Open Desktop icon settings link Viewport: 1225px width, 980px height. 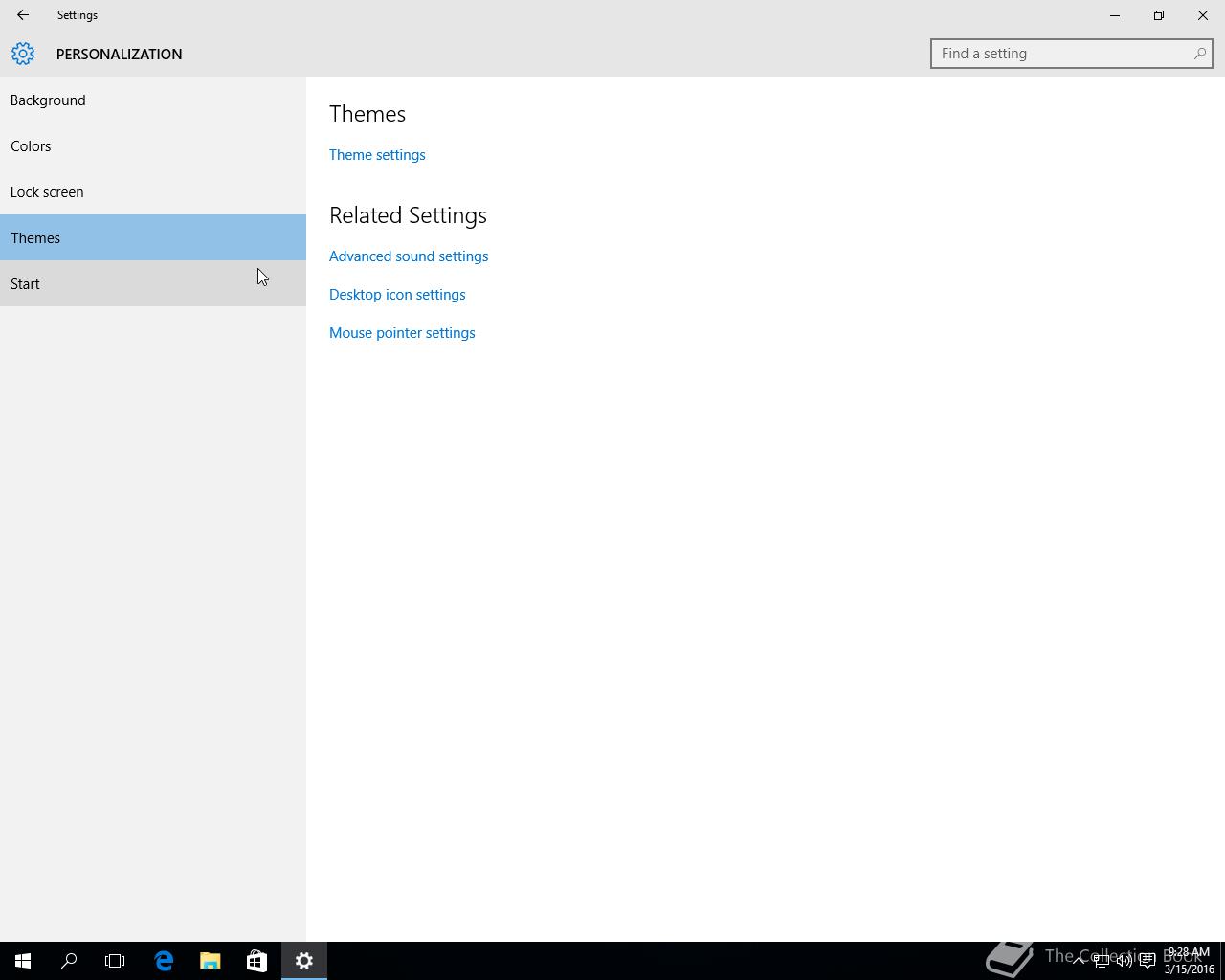pyautogui.click(x=397, y=295)
